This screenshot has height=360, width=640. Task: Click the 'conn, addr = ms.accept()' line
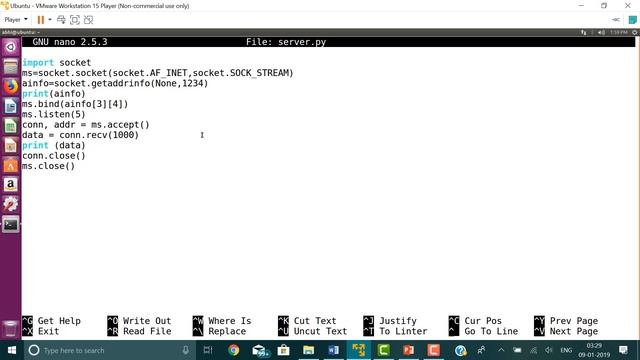pyautogui.click(x=86, y=124)
